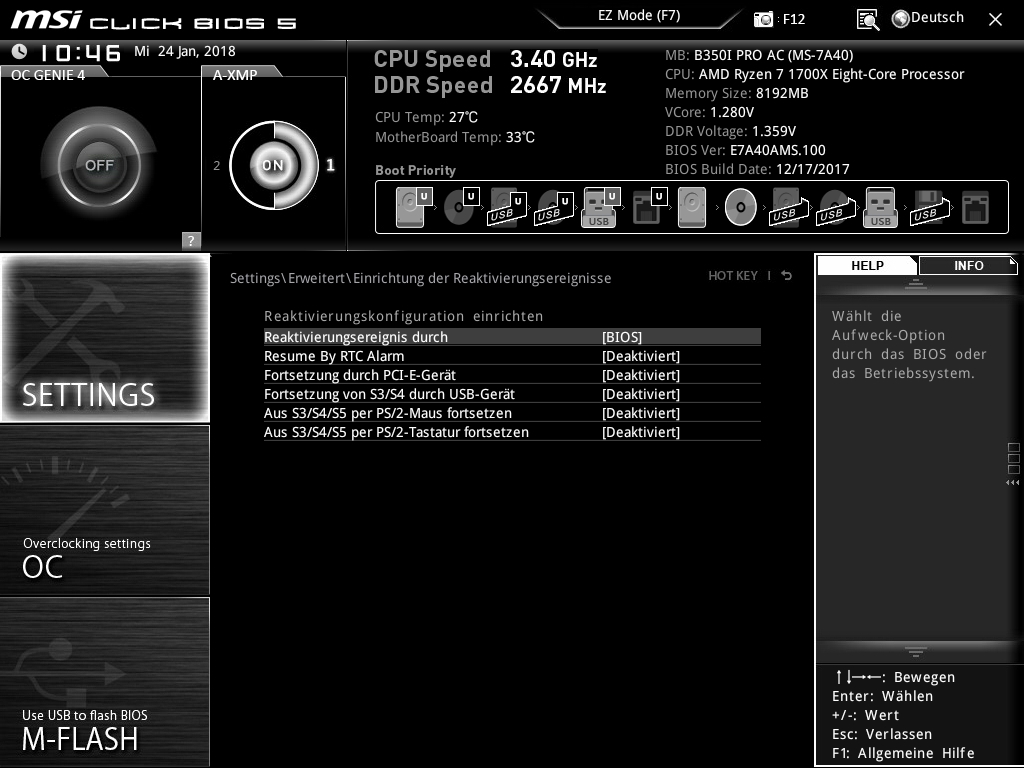Viewport: 1024px width, 768px height.
Task: Select the UEFI USB CD/DVD boot icon
Action: point(554,207)
